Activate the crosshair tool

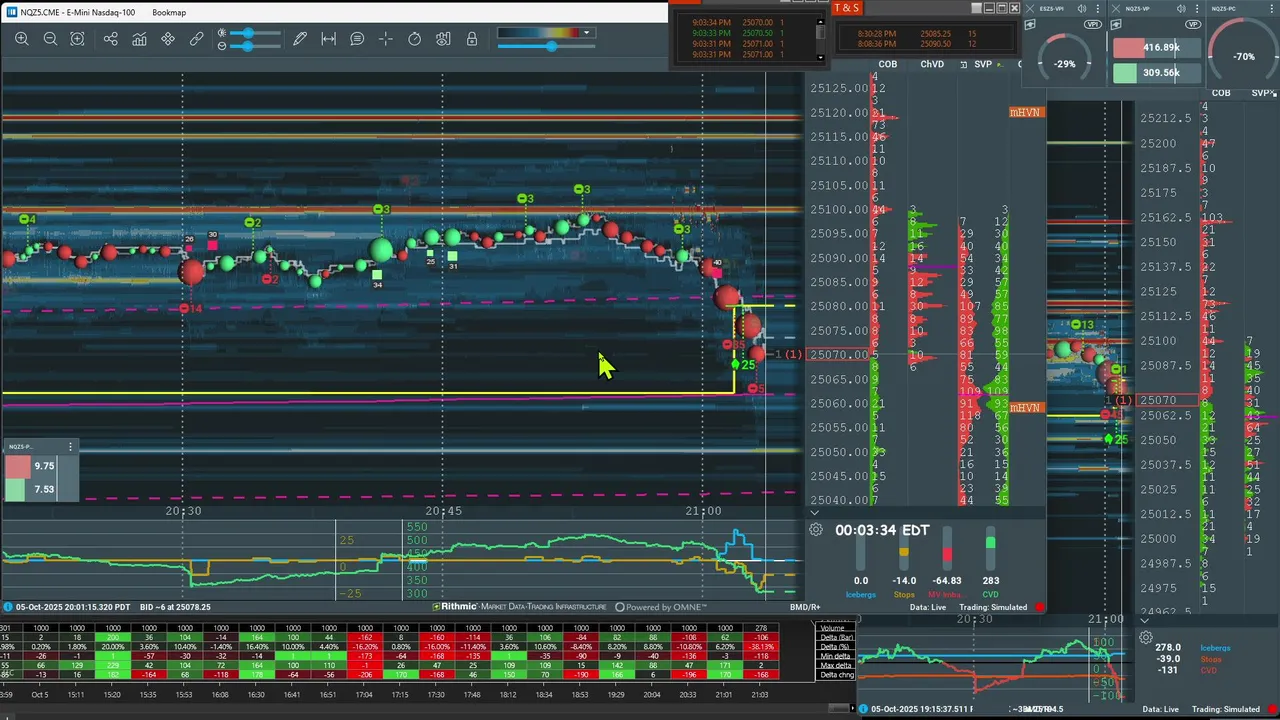click(386, 39)
